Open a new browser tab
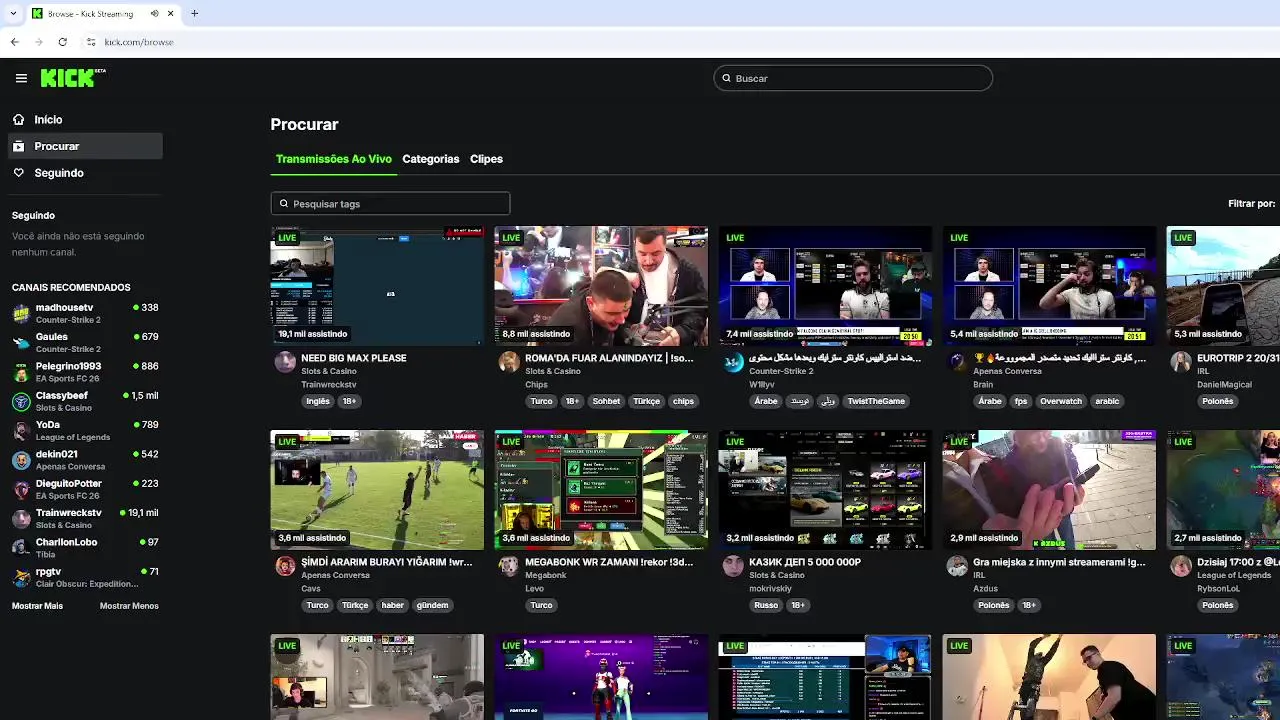Image resolution: width=1280 pixels, height=720 pixels. click(194, 14)
